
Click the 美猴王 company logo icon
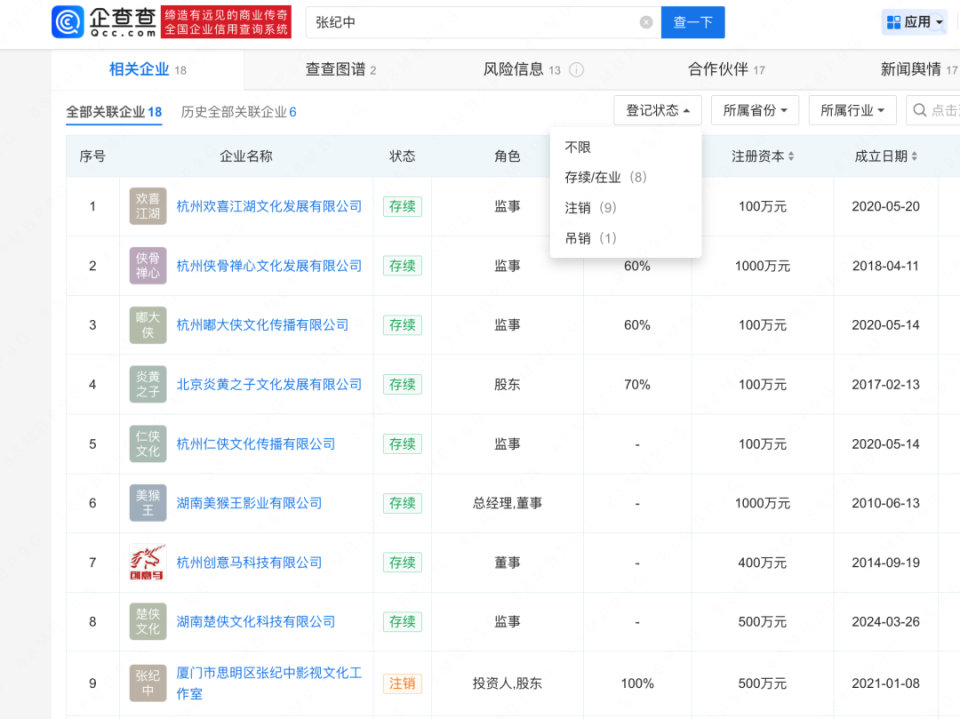pyautogui.click(x=147, y=503)
